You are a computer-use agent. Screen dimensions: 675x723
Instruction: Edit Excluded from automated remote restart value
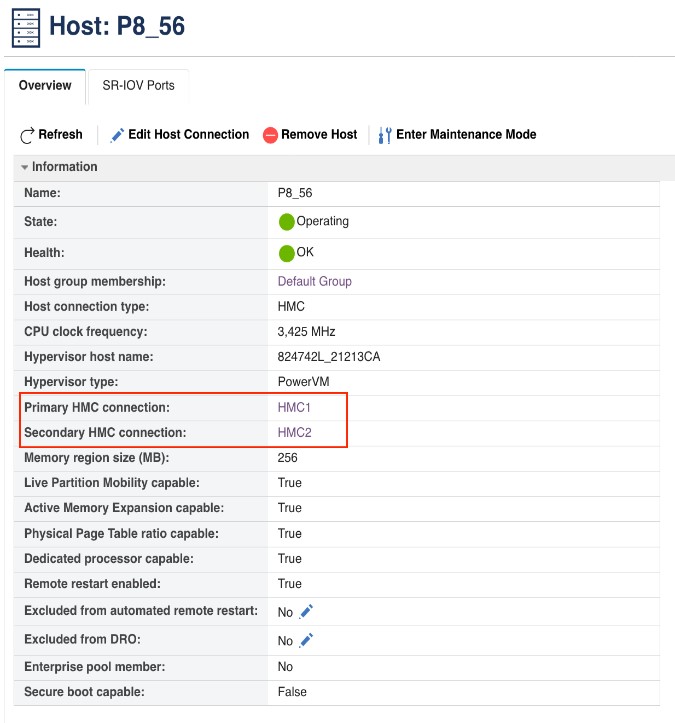coord(306,611)
